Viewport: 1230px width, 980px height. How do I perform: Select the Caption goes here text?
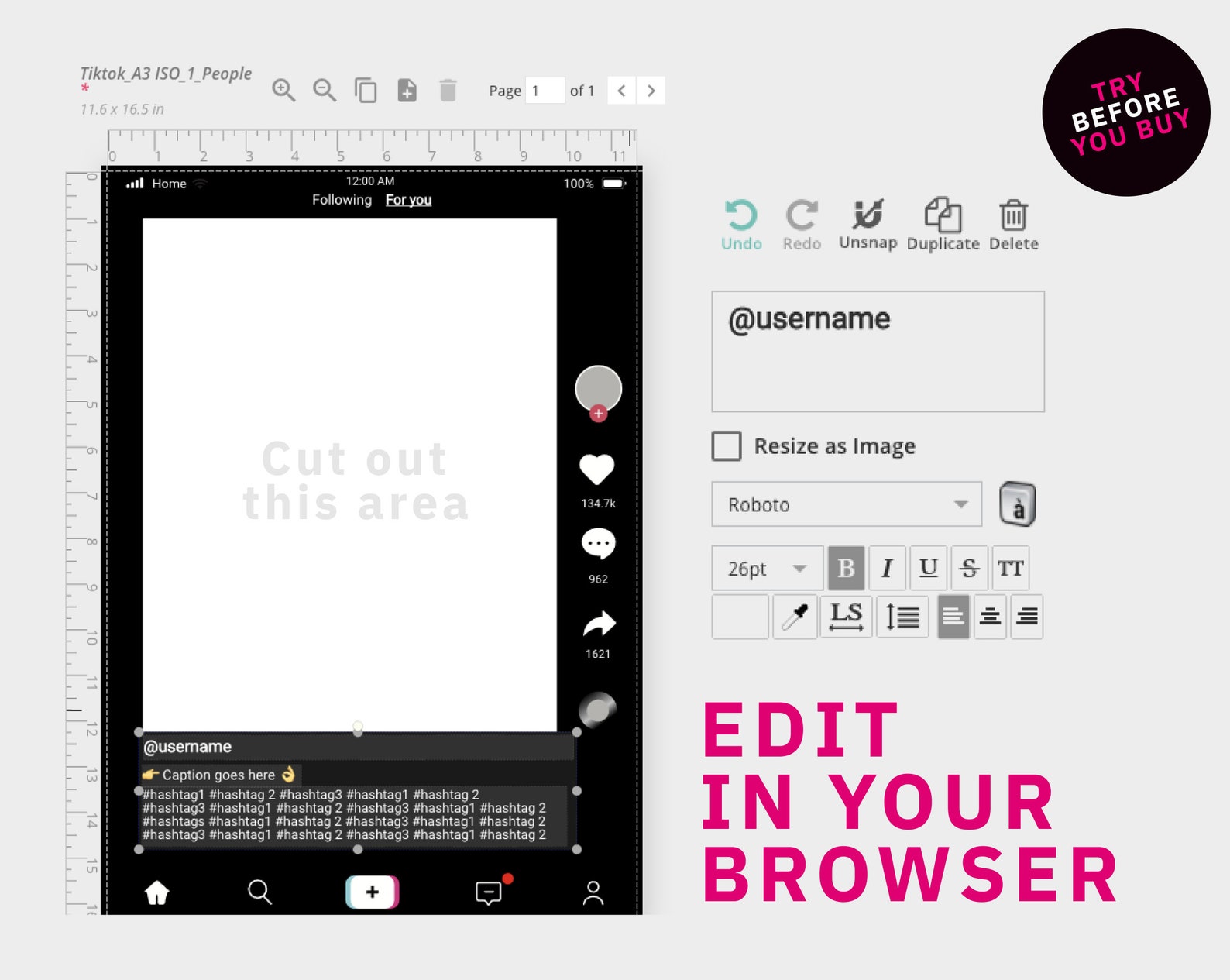coord(220,775)
